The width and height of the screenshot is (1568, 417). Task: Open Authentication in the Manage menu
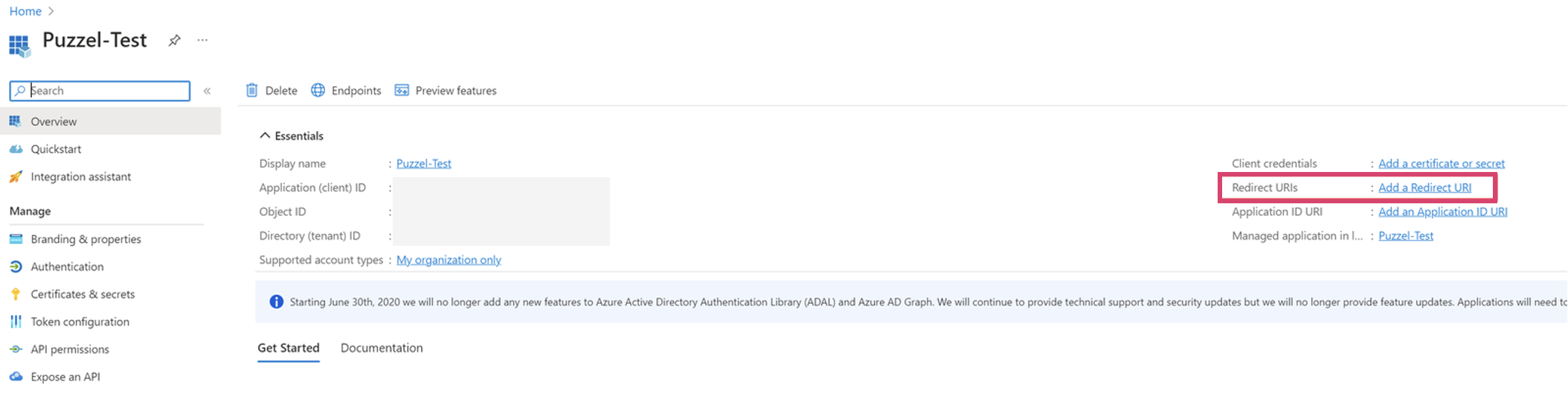pos(67,267)
